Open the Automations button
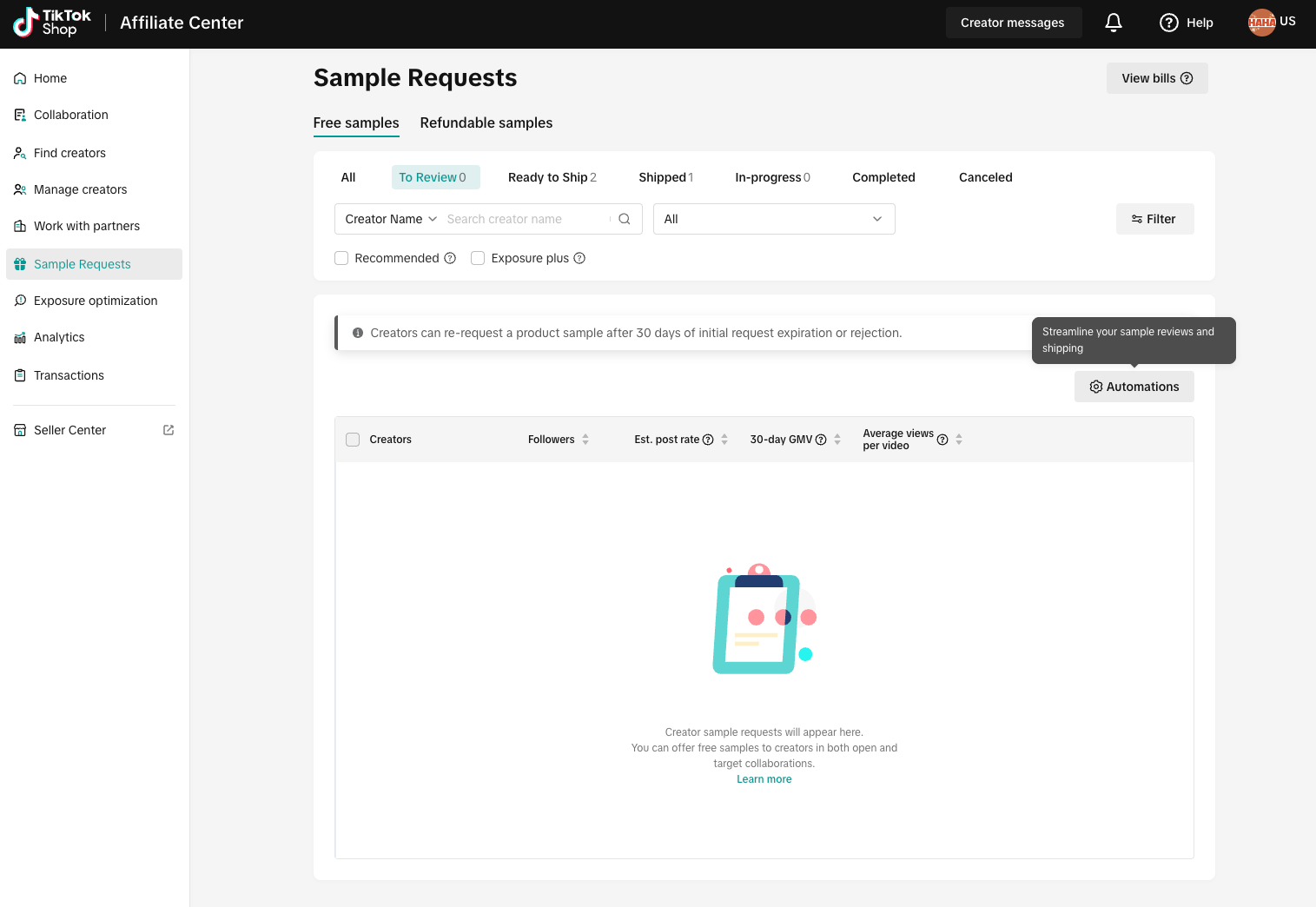This screenshot has height=907, width=1316. (1134, 387)
